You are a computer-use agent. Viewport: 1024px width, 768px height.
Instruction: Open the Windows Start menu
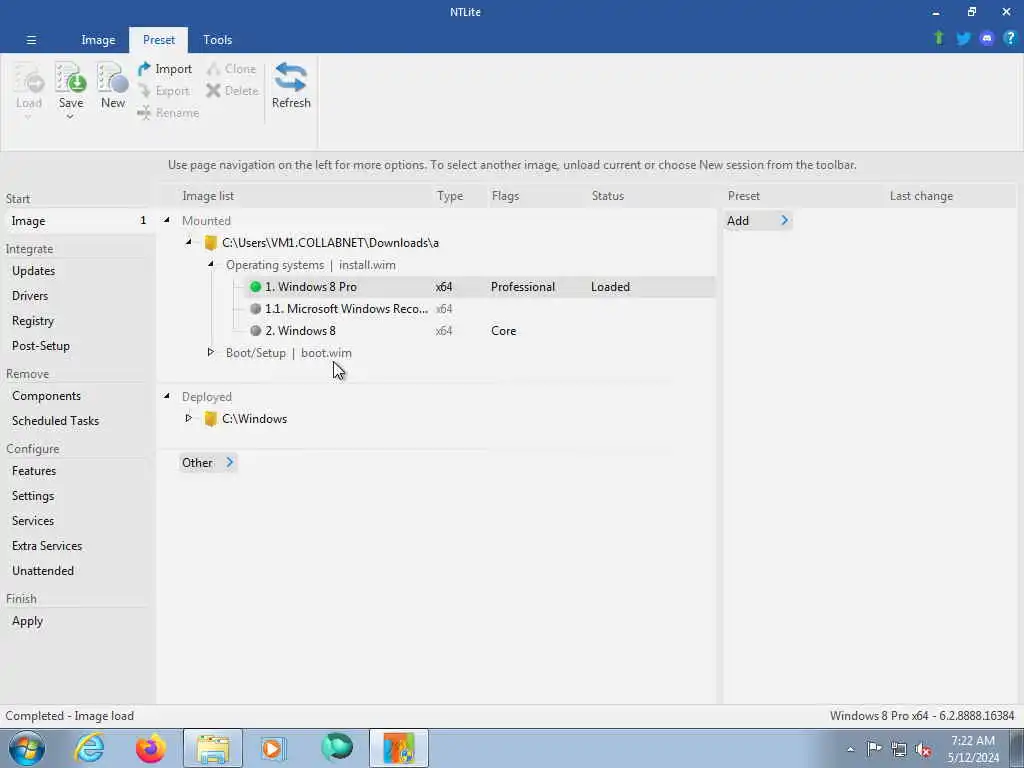tap(27, 748)
